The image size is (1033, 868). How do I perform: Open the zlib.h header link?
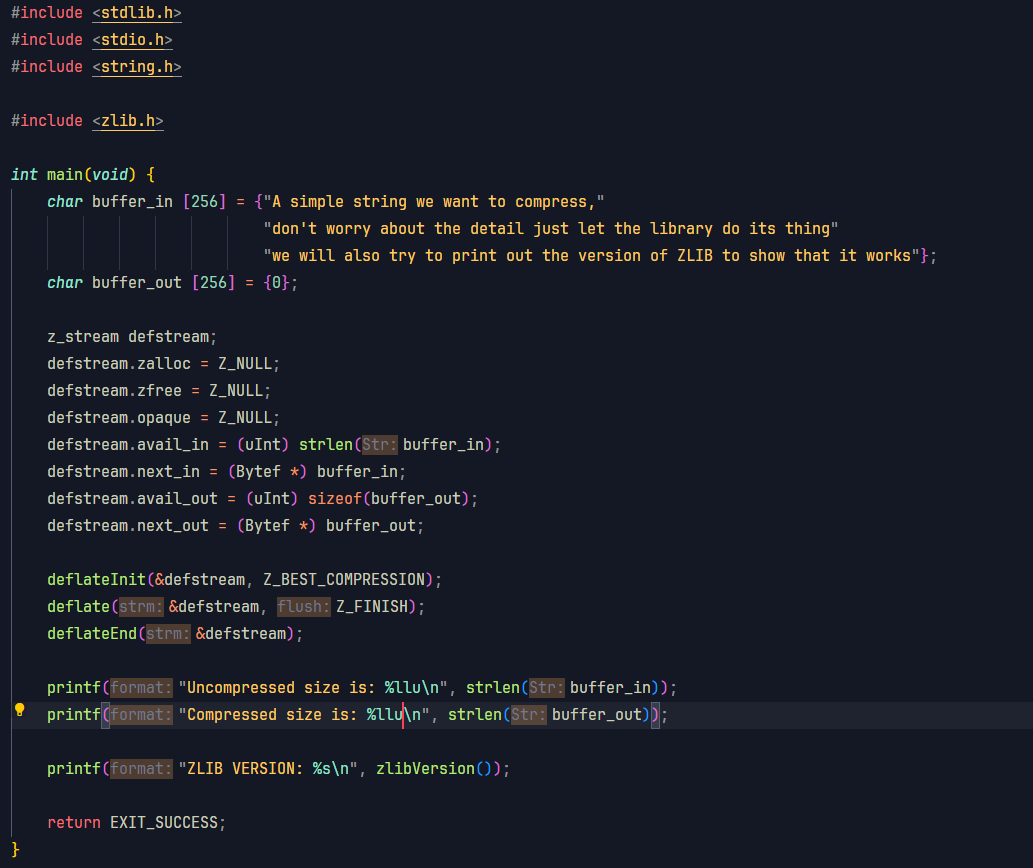coord(127,120)
